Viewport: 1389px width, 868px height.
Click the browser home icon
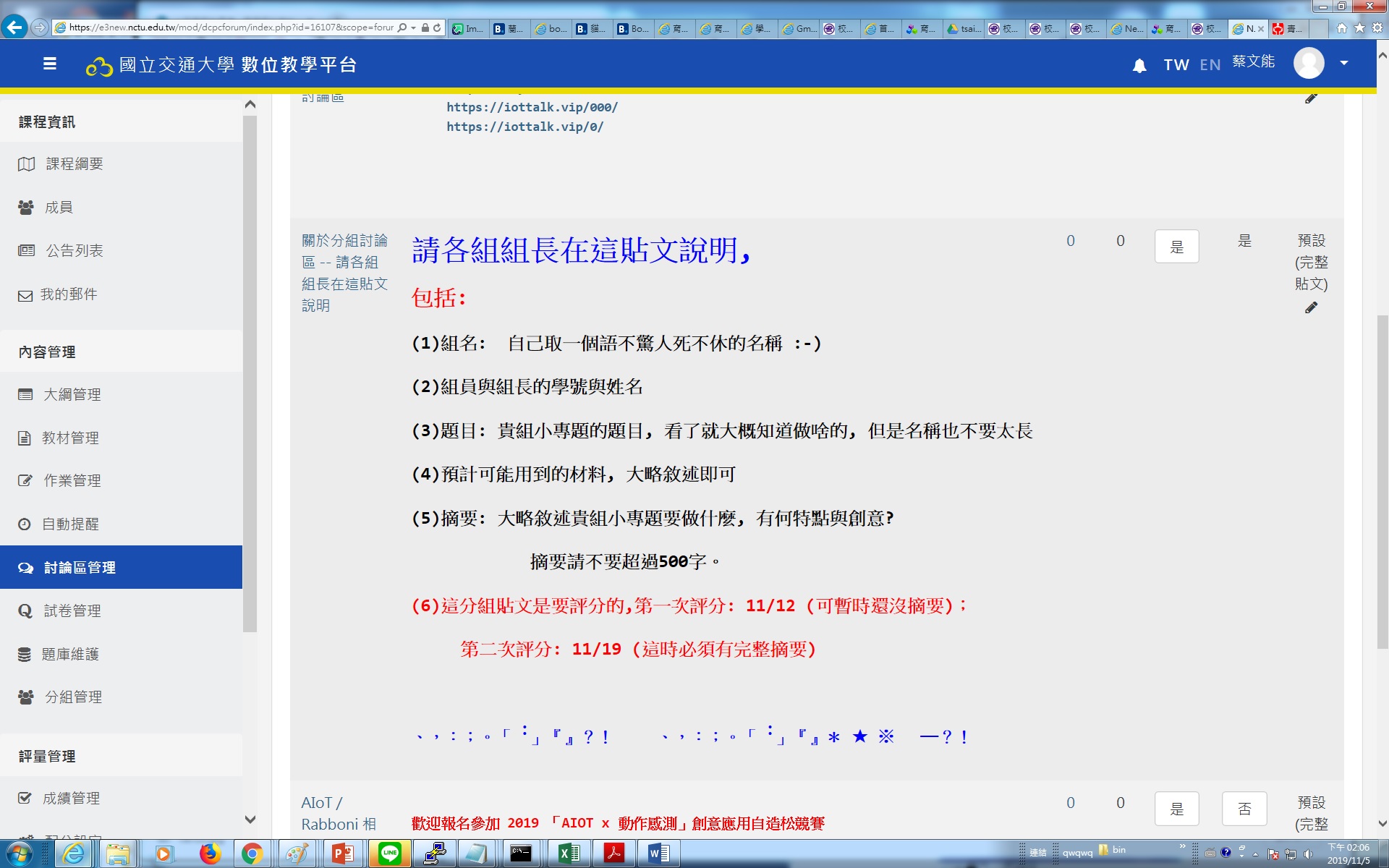1342,27
